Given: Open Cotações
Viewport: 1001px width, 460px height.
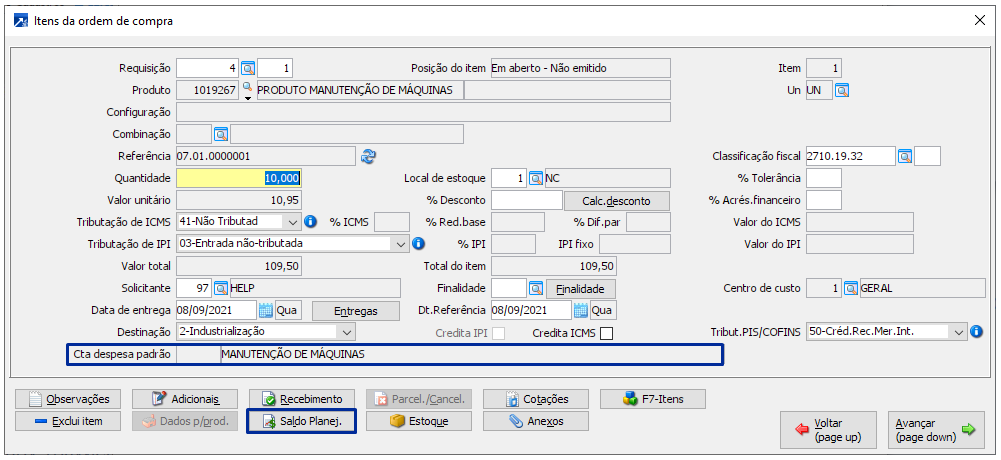Looking at the screenshot, I should tap(536, 399).
